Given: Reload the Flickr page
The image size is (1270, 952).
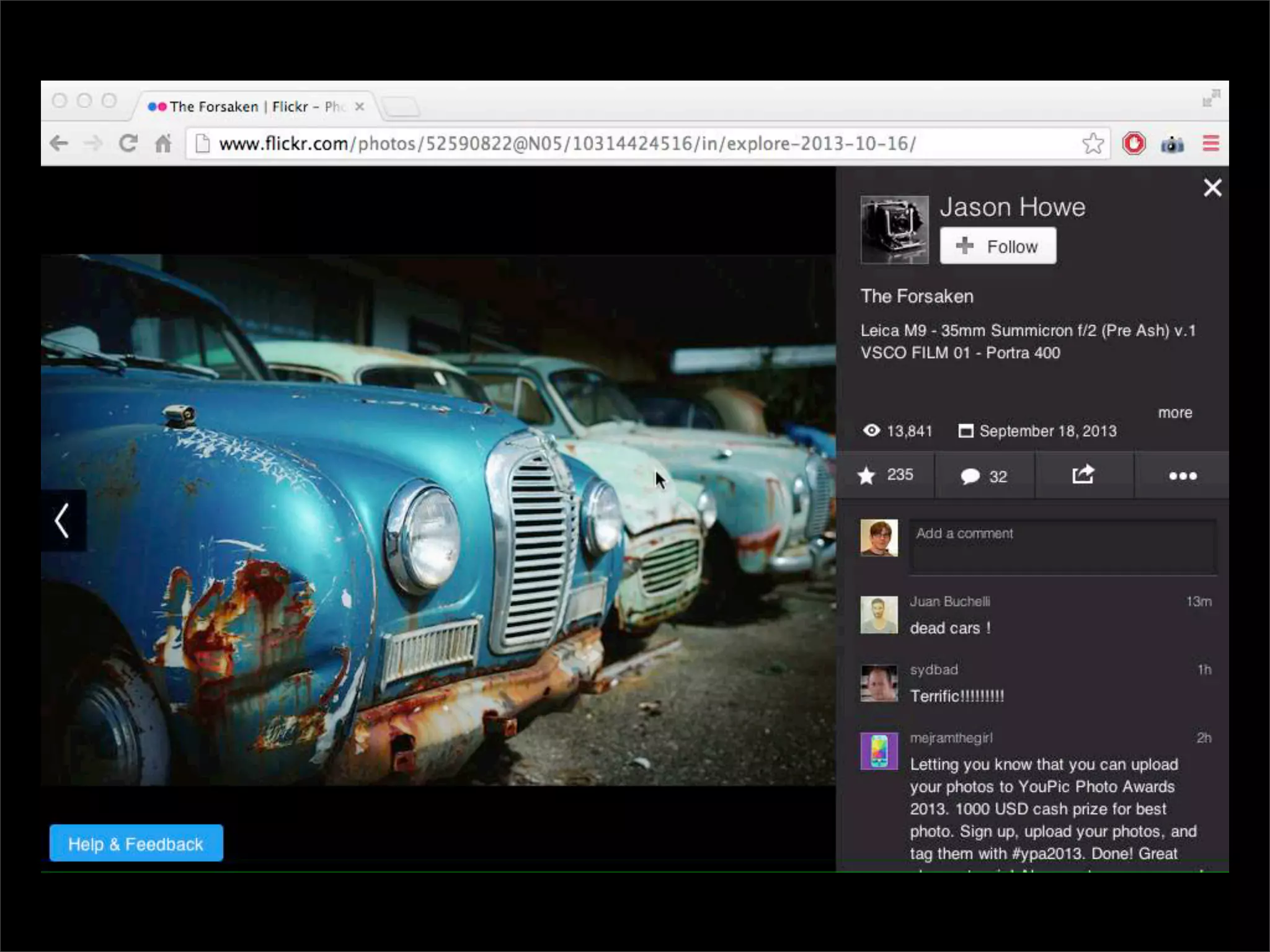Looking at the screenshot, I should point(128,144).
